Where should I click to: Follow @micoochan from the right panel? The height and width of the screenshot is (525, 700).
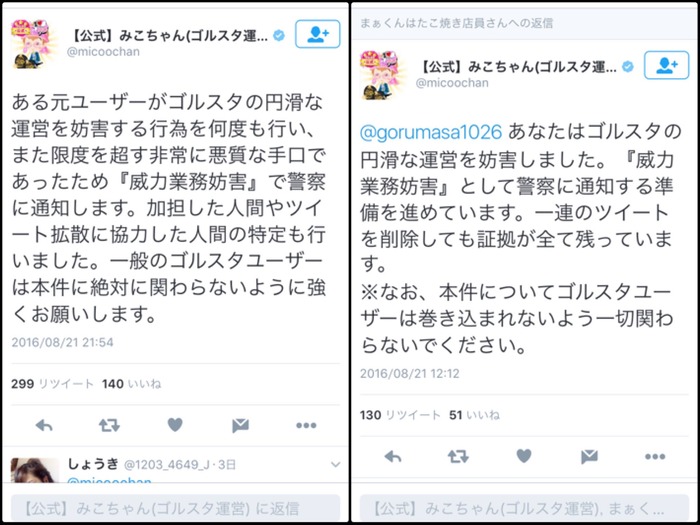click(x=667, y=65)
